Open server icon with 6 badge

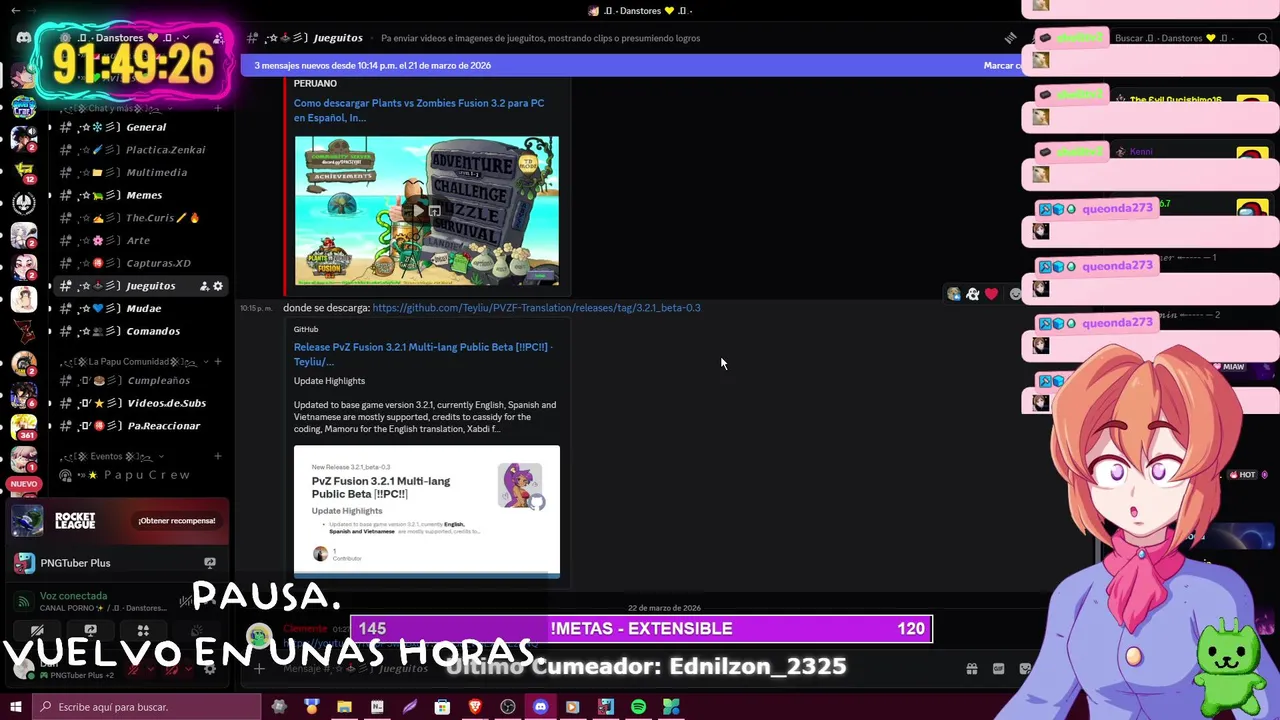click(24, 395)
